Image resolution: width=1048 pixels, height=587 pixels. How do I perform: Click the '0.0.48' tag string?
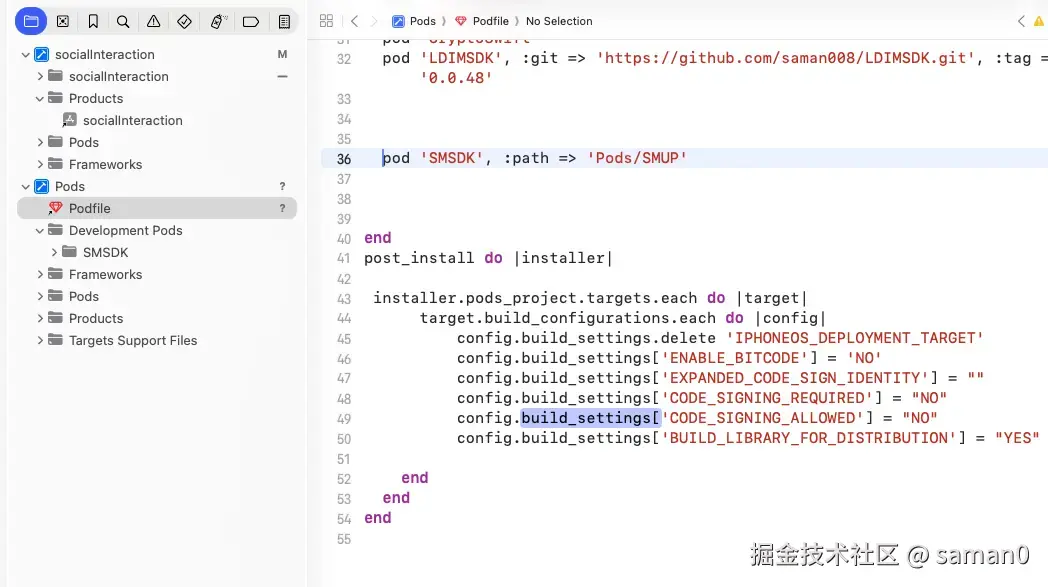(456, 78)
